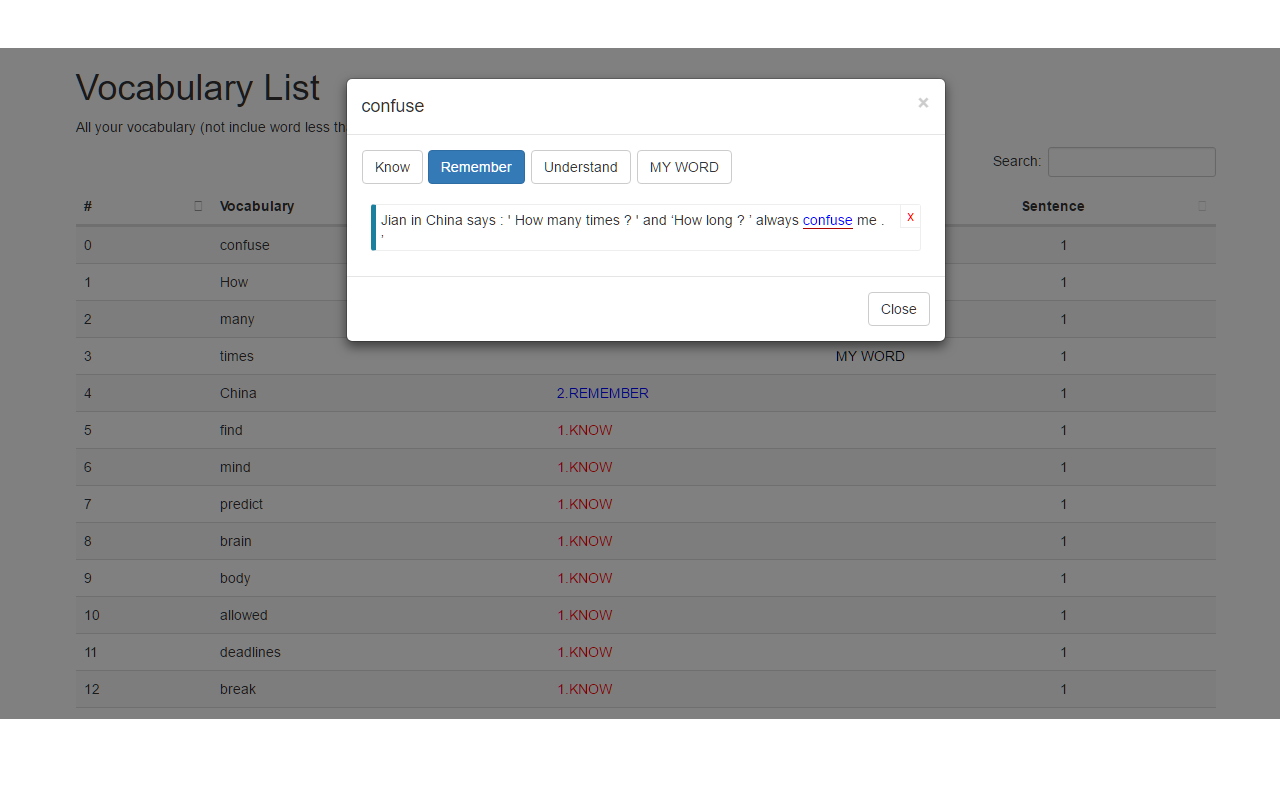Select the word 'body' in table

[x=235, y=578]
